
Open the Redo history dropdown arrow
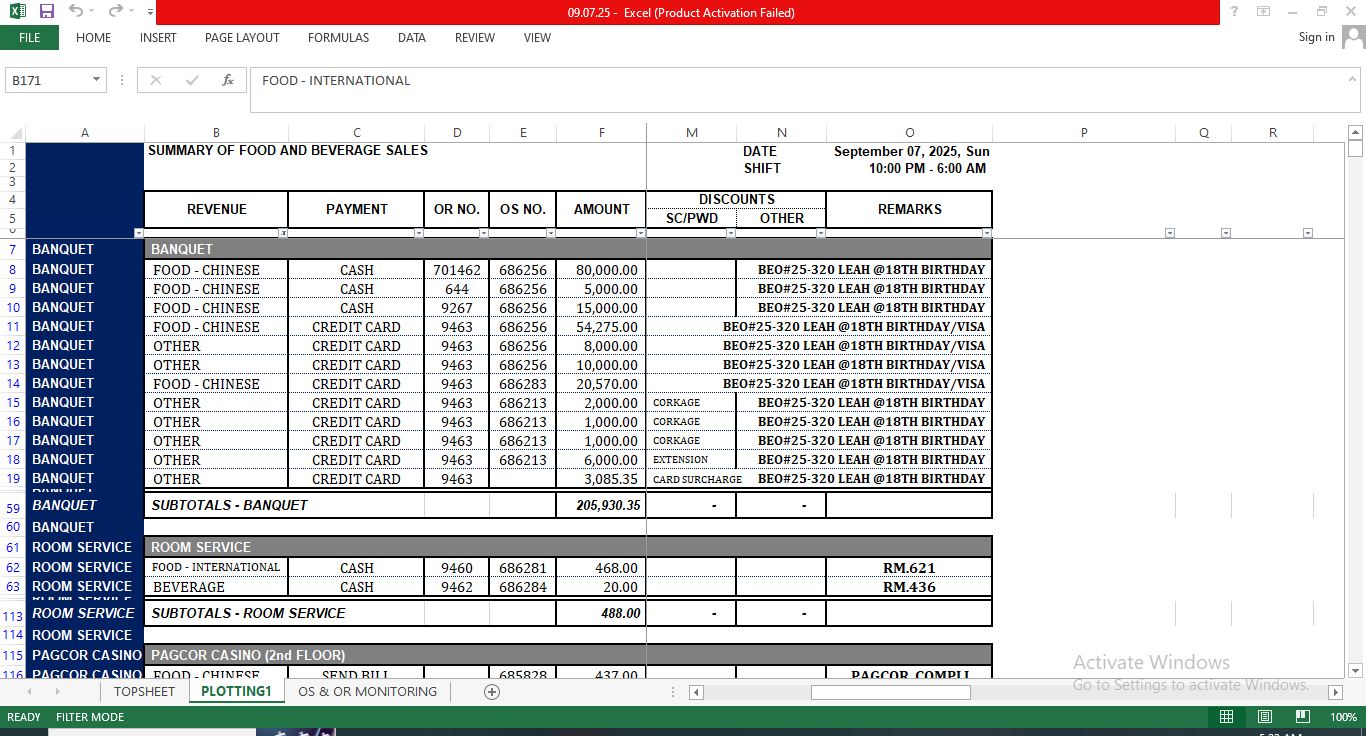(131, 12)
